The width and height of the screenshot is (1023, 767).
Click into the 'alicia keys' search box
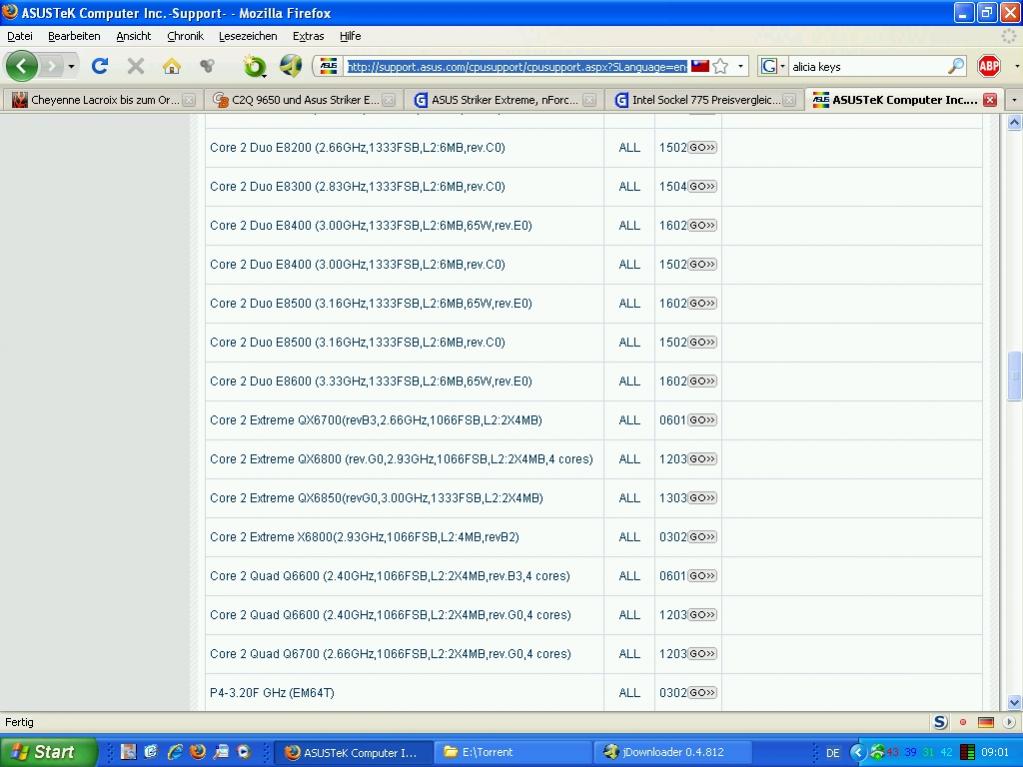coord(867,67)
